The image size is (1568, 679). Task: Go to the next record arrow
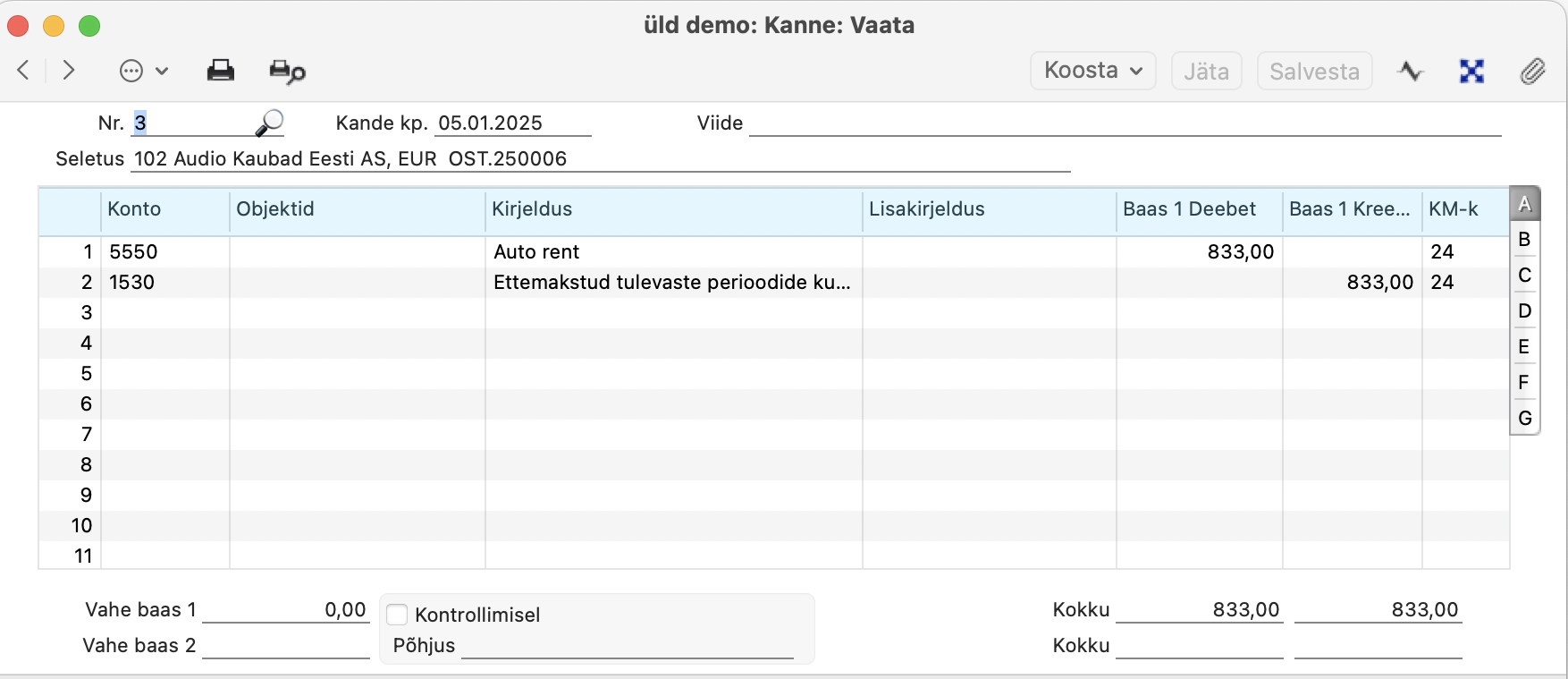click(x=69, y=71)
